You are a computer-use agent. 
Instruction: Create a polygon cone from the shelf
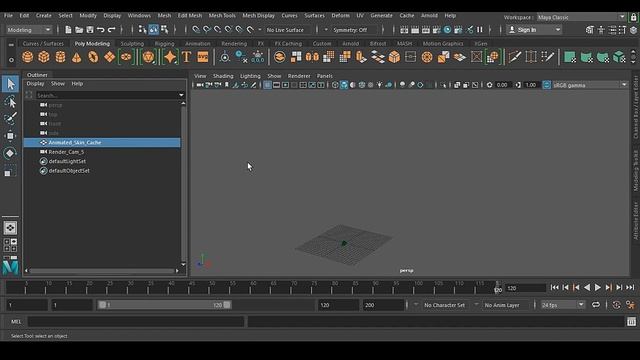(76, 57)
